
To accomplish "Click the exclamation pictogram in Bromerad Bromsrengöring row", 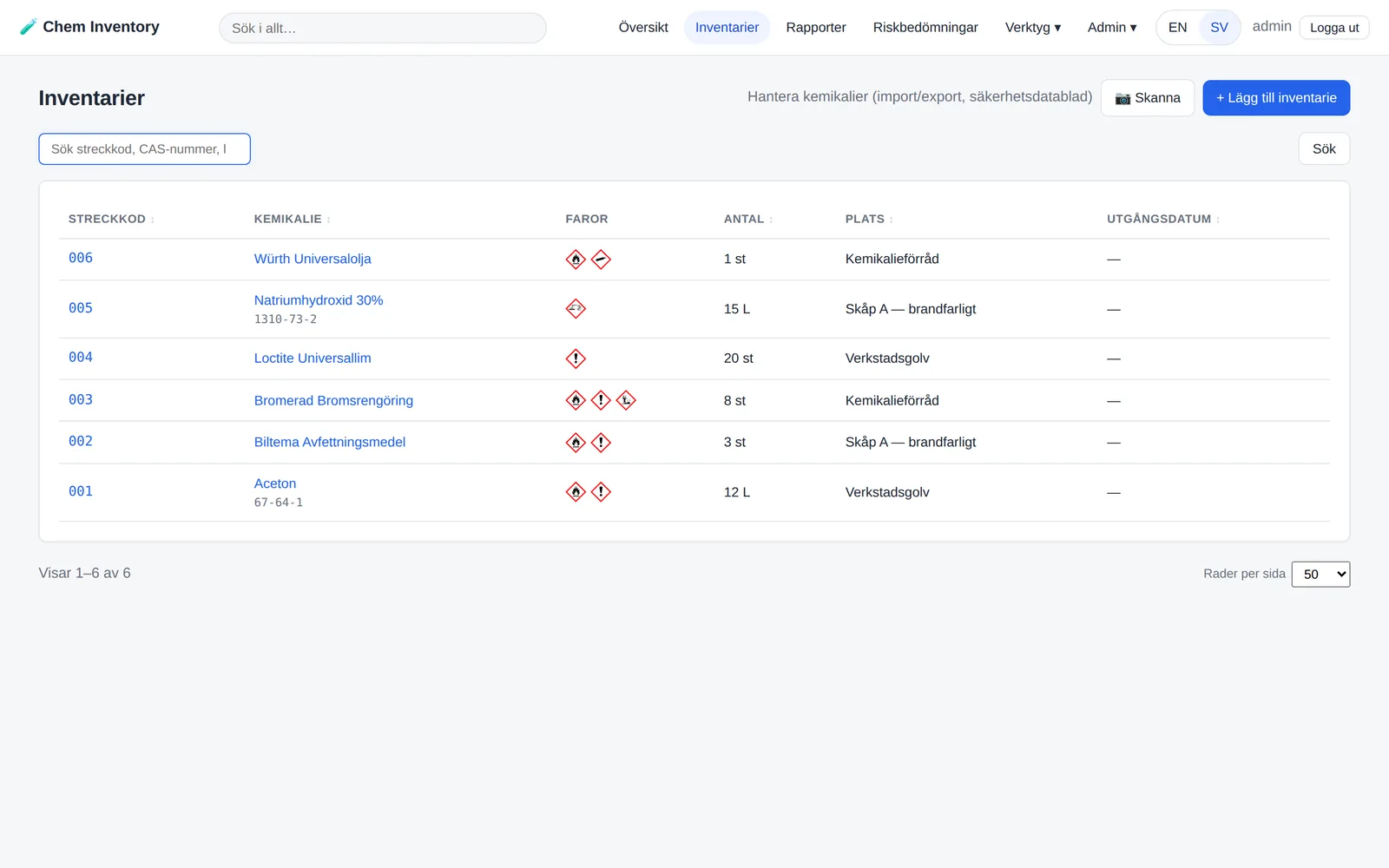I will click(x=601, y=400).
